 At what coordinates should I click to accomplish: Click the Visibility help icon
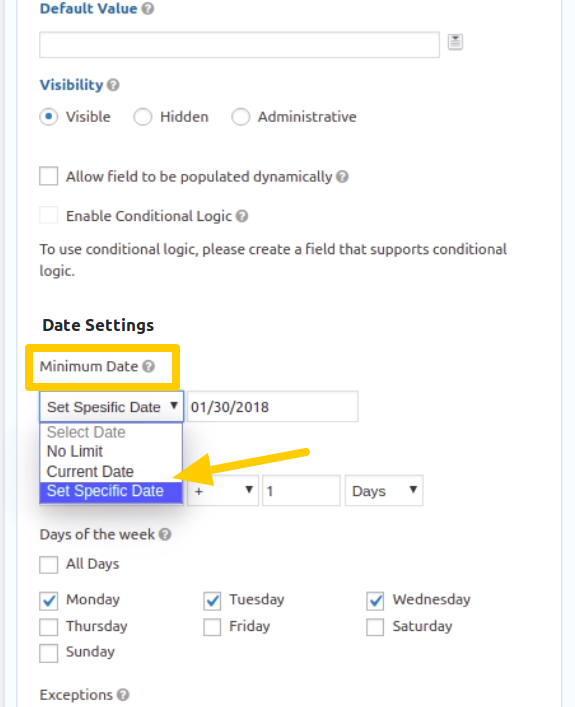pos(113,85)
